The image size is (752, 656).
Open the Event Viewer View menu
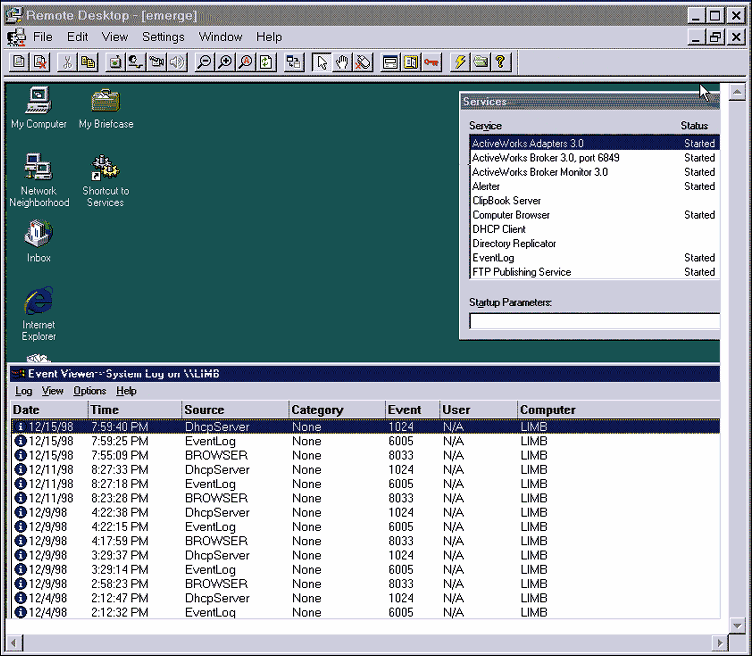tap(52, 391)
